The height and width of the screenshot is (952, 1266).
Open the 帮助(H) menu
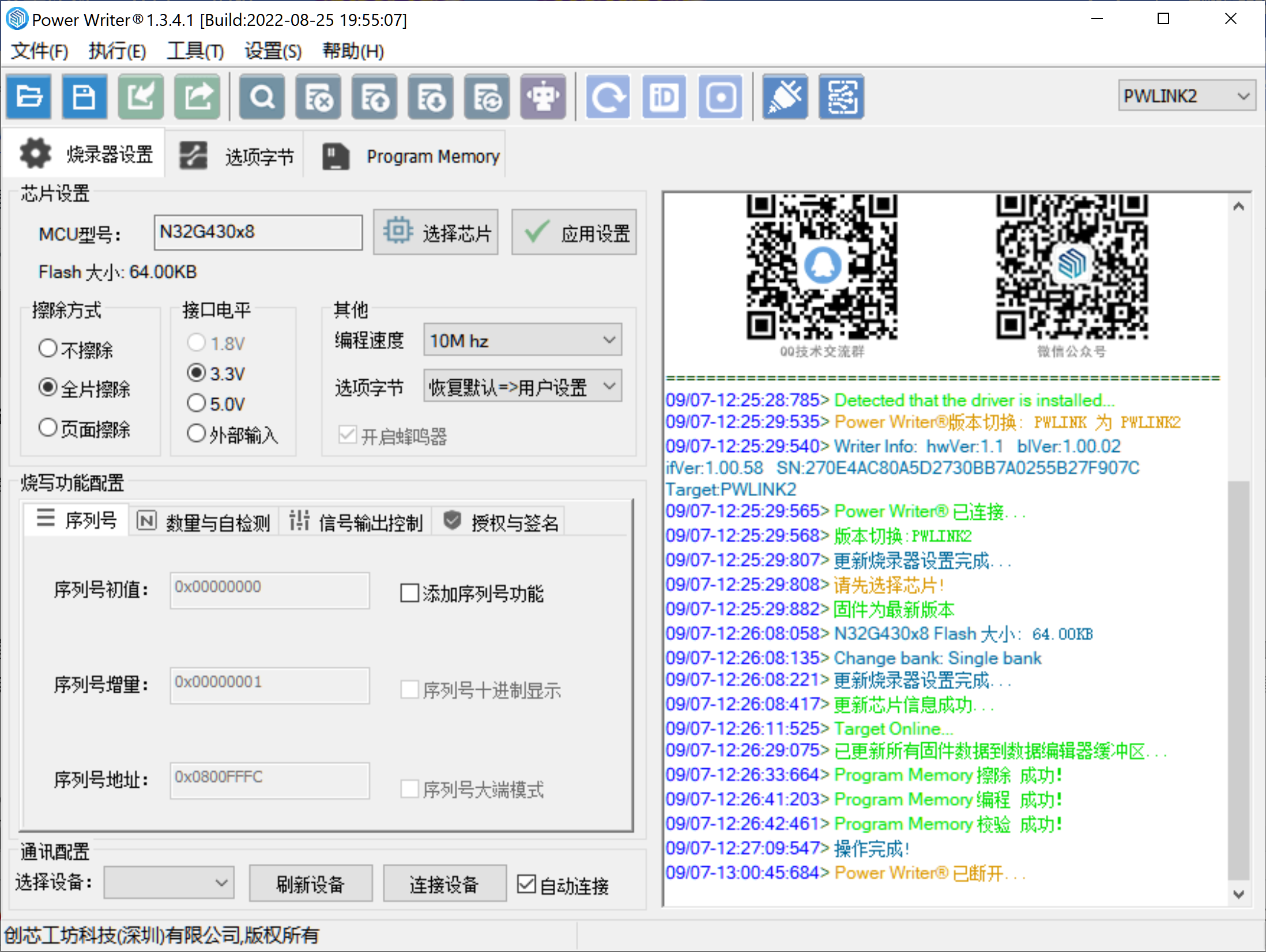[x=353, y=51]
